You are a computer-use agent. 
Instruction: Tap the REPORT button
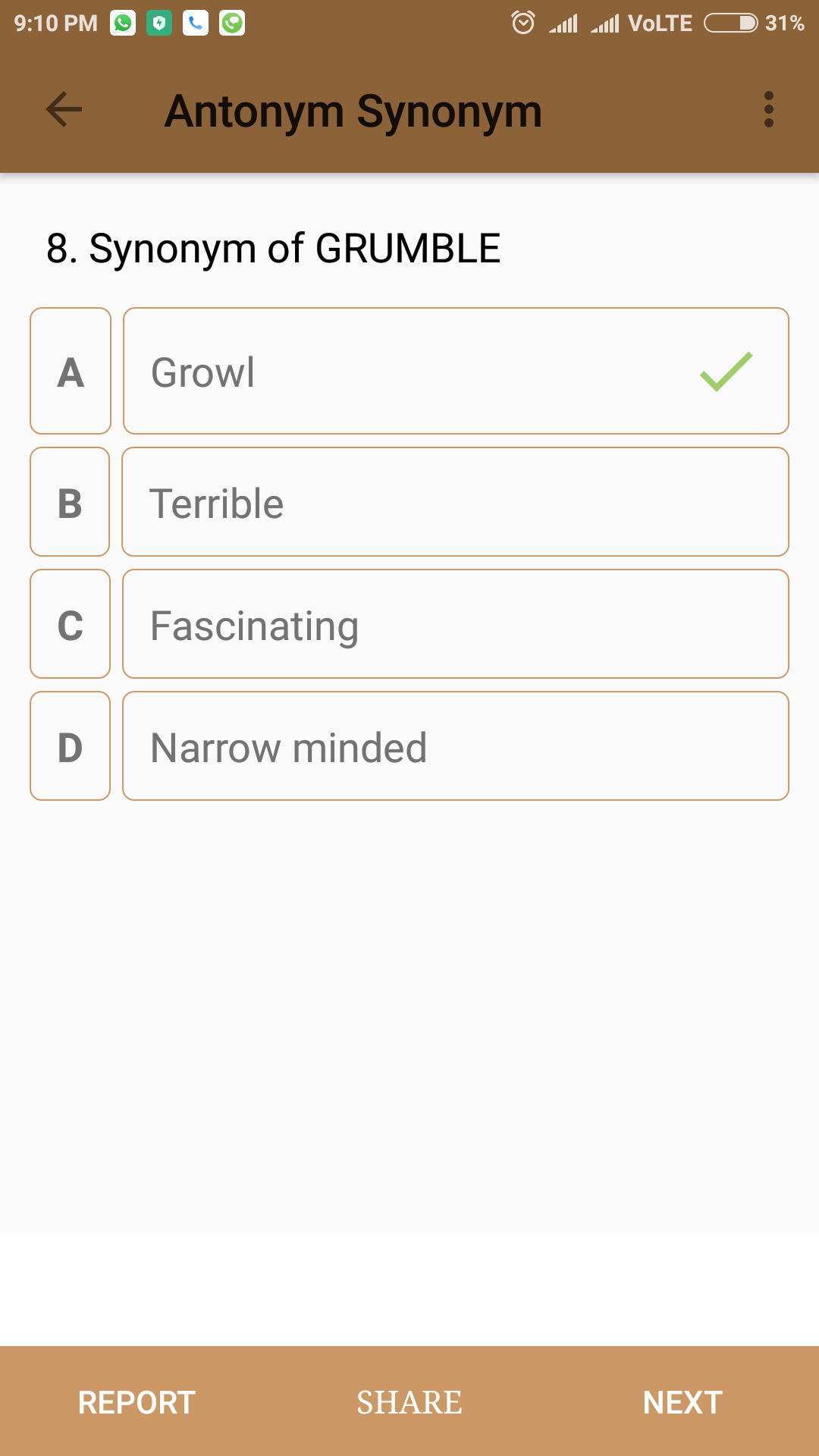tap(136, 1402)
